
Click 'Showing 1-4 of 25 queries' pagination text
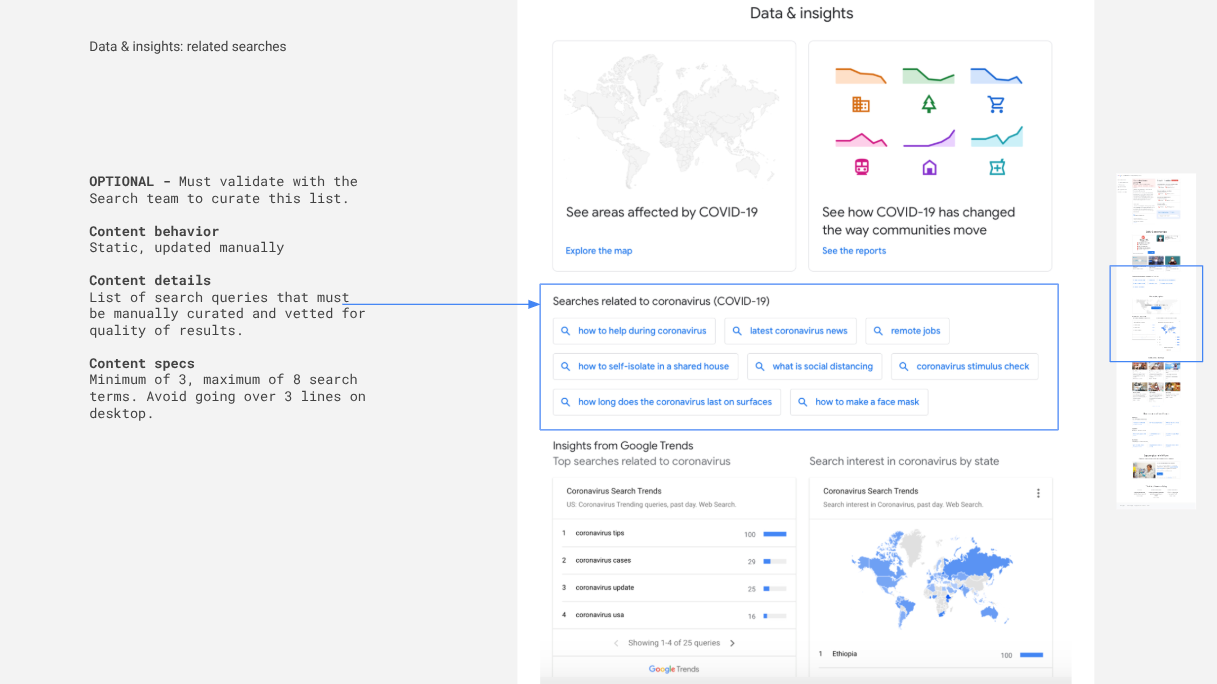pos(674,643)
